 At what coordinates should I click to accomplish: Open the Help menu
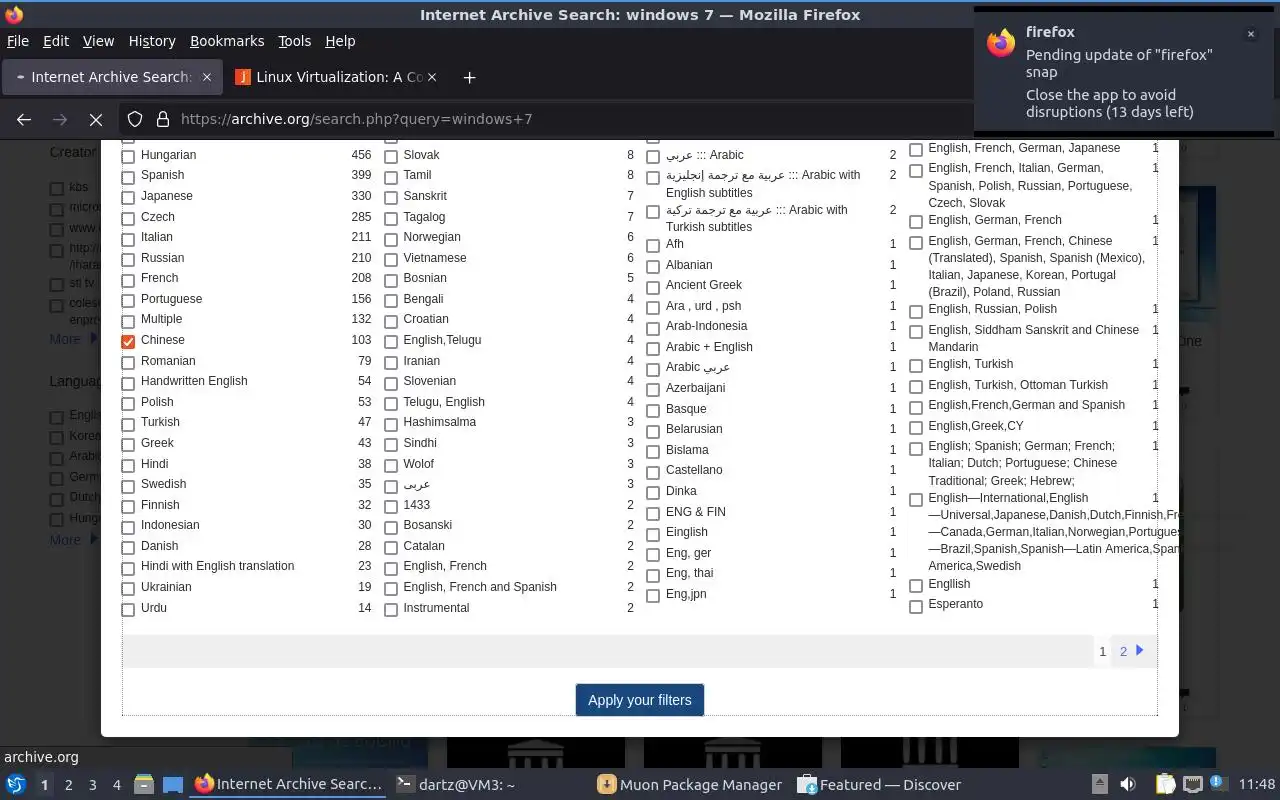340,41
